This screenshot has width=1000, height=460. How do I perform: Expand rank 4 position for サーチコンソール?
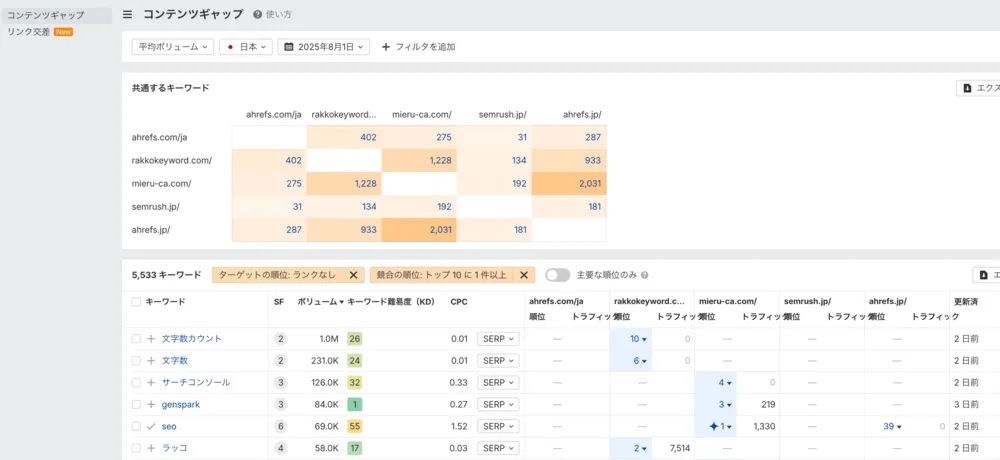[725, 382]
